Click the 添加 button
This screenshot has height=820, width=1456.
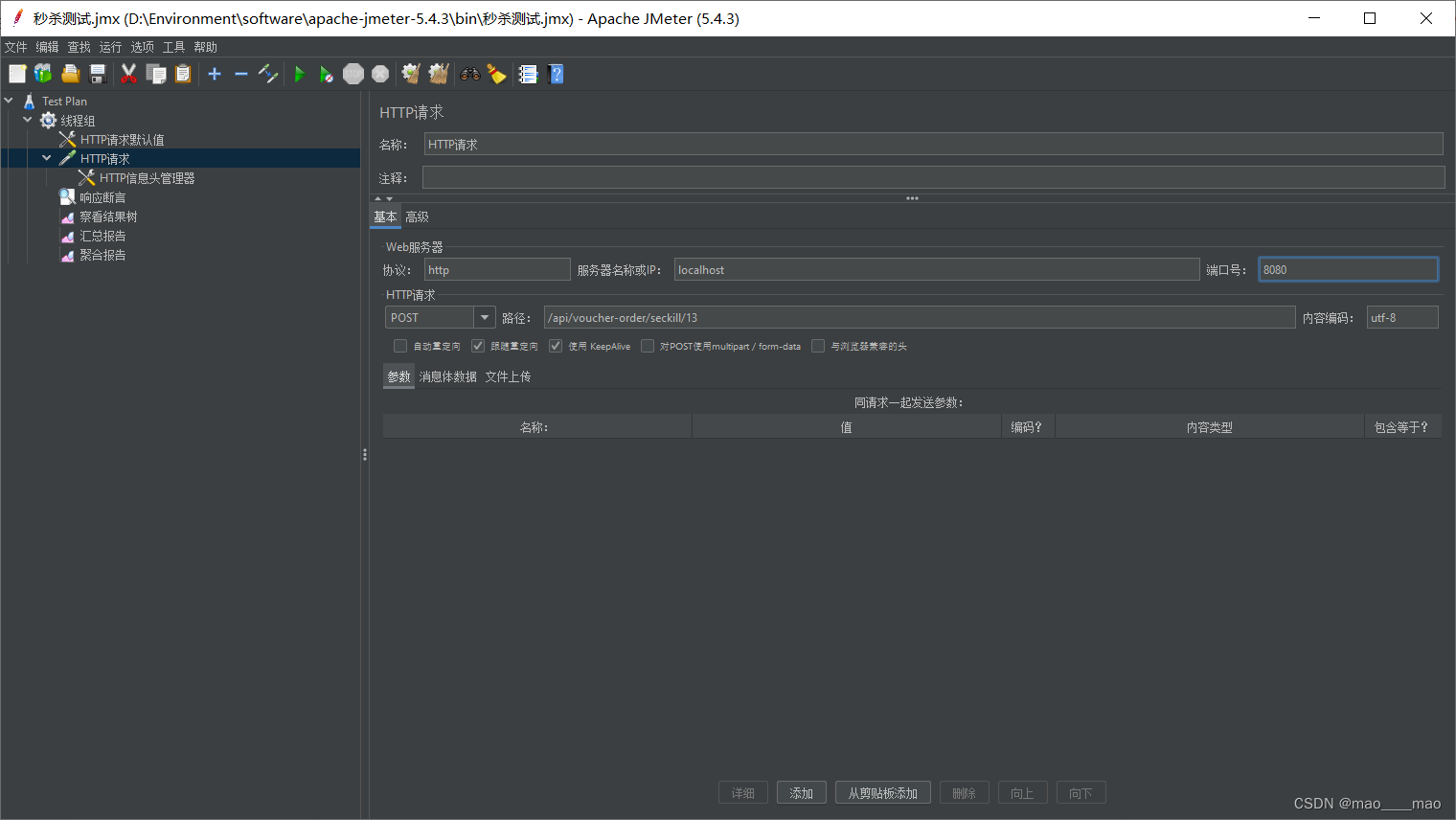pos(802,793)
